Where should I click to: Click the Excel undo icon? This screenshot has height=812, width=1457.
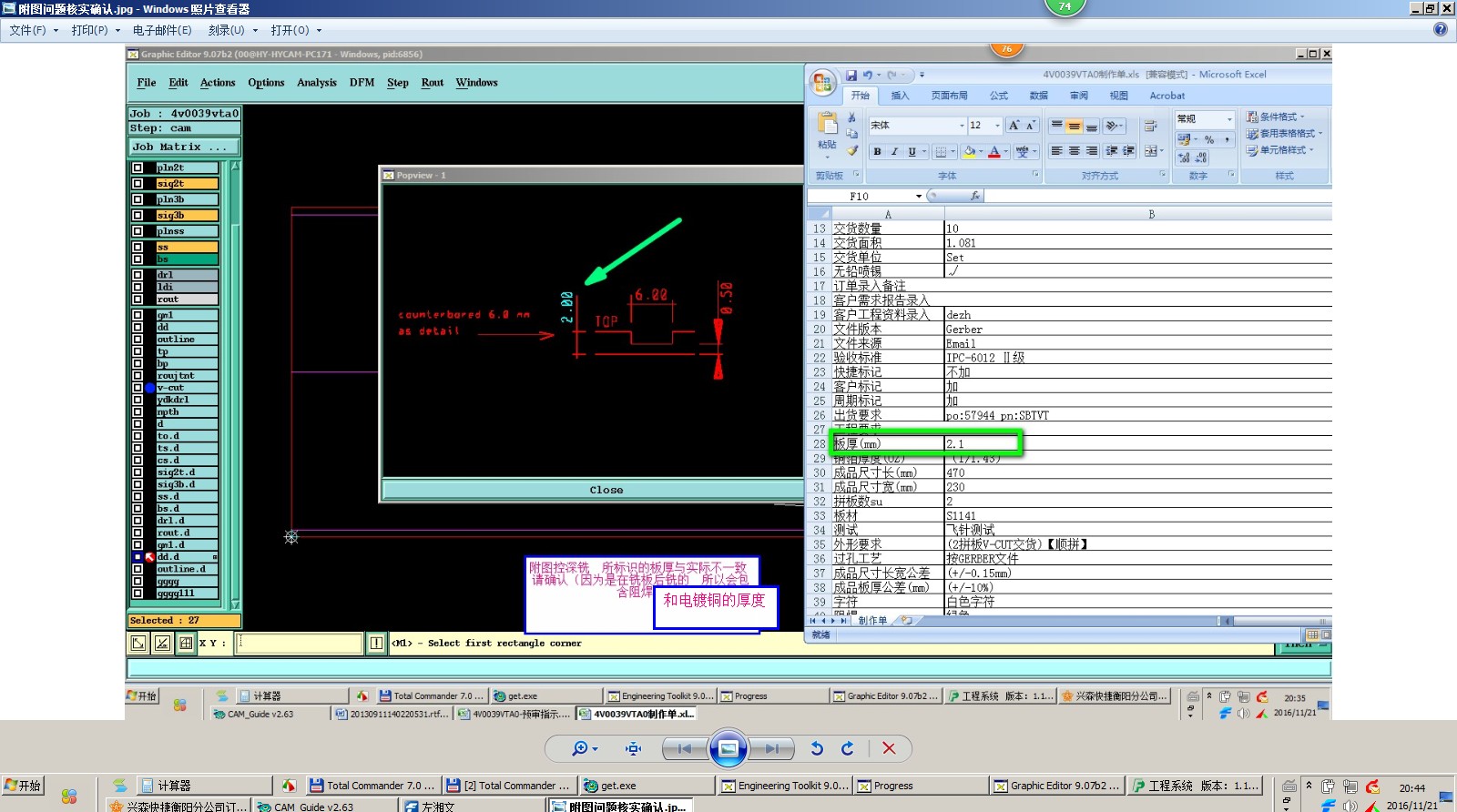868,76
